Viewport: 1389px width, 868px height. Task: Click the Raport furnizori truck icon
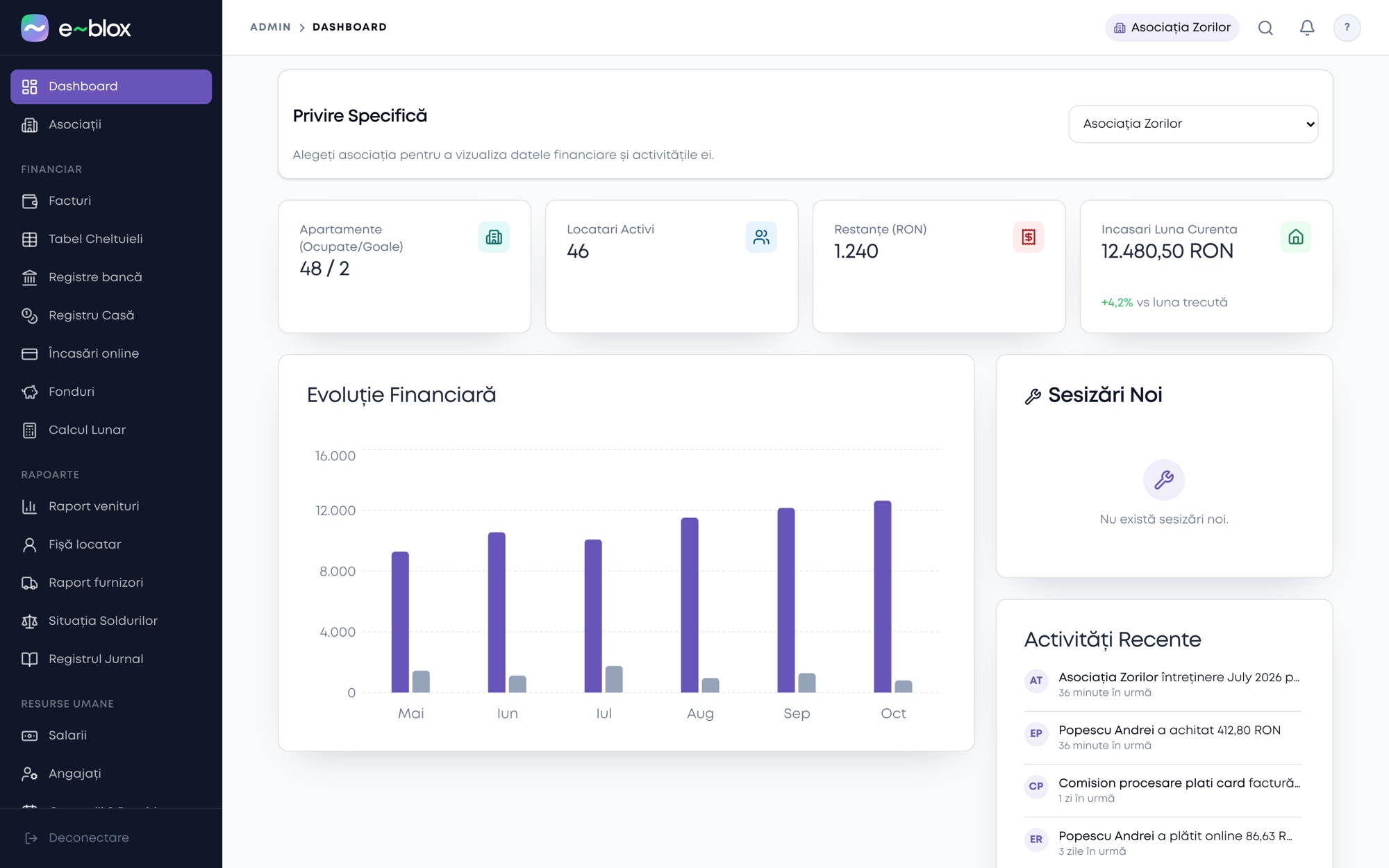29,583
